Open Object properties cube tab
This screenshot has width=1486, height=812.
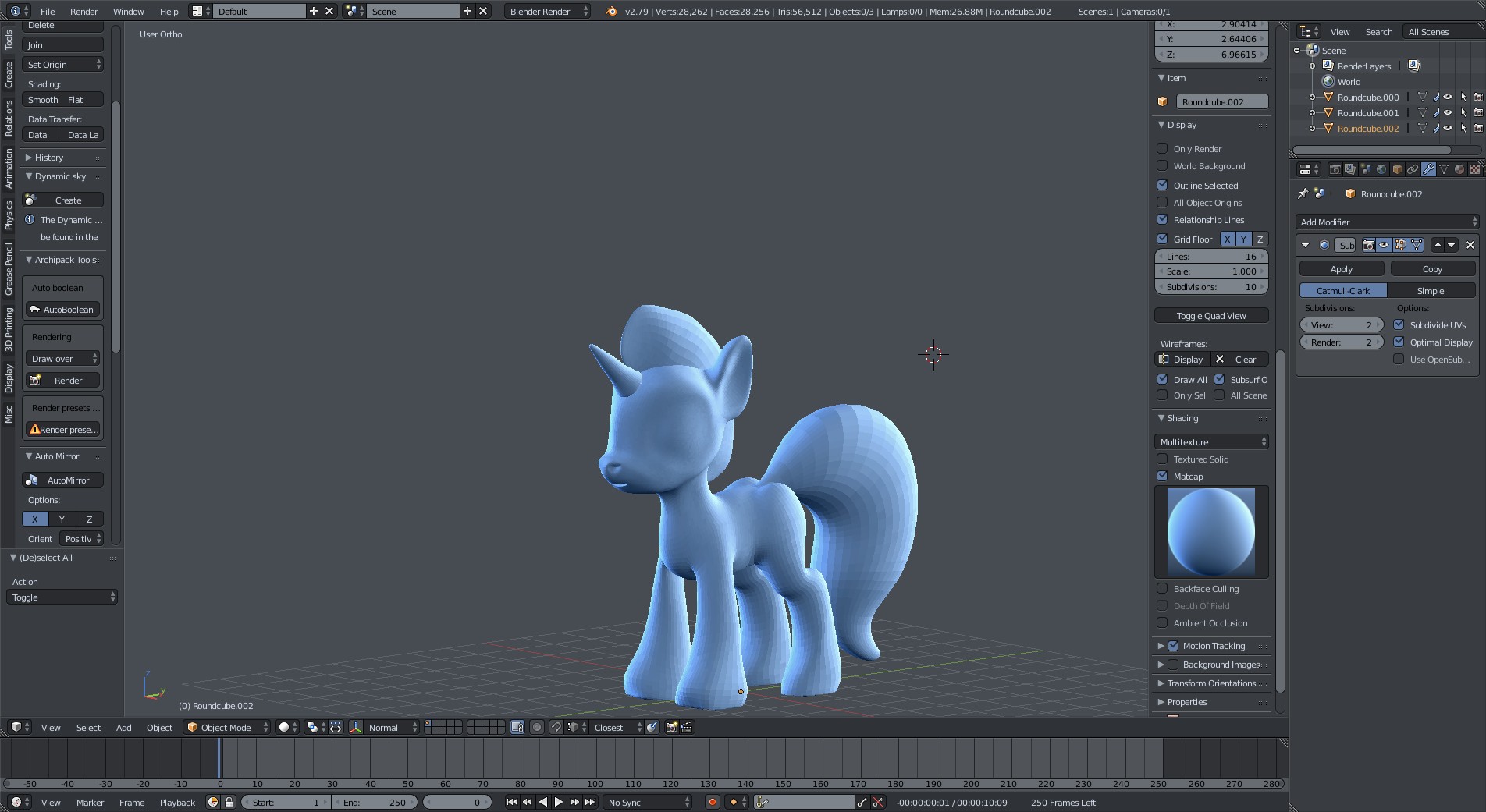click(1397, 169)
